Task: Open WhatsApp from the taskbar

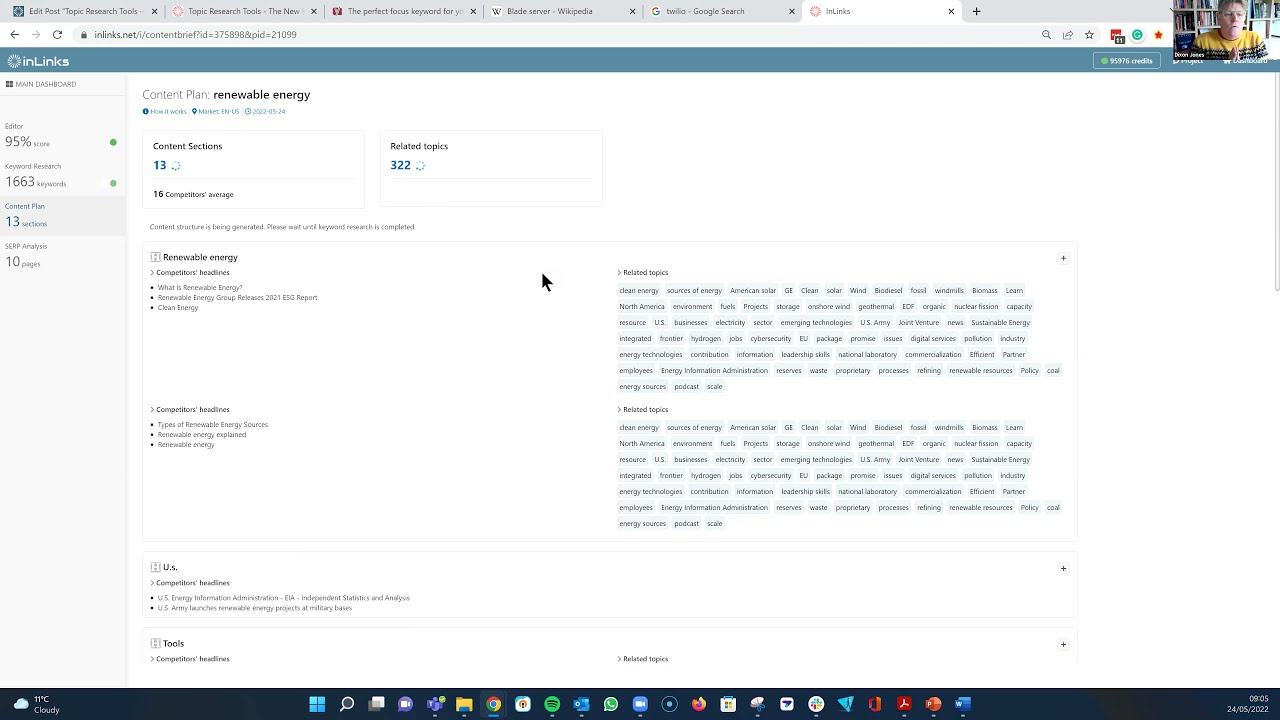Action: pos(611,704)
